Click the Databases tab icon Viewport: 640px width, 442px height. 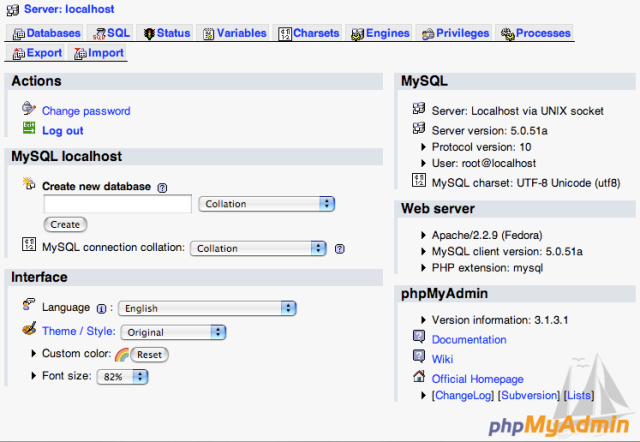click(19, 34)
